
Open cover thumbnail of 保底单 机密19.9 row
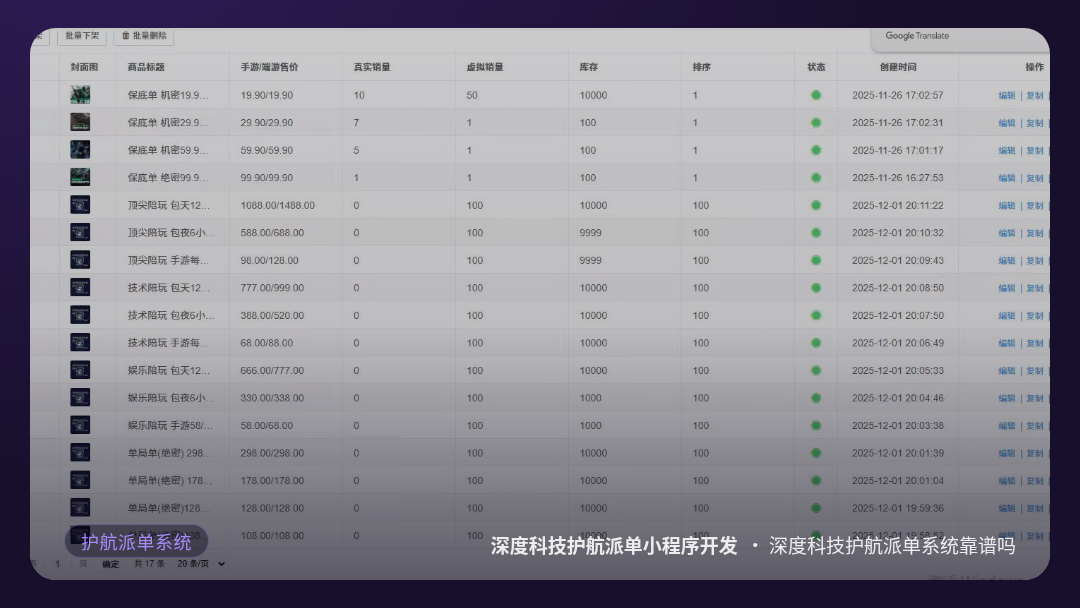click(x=80, y=95)
